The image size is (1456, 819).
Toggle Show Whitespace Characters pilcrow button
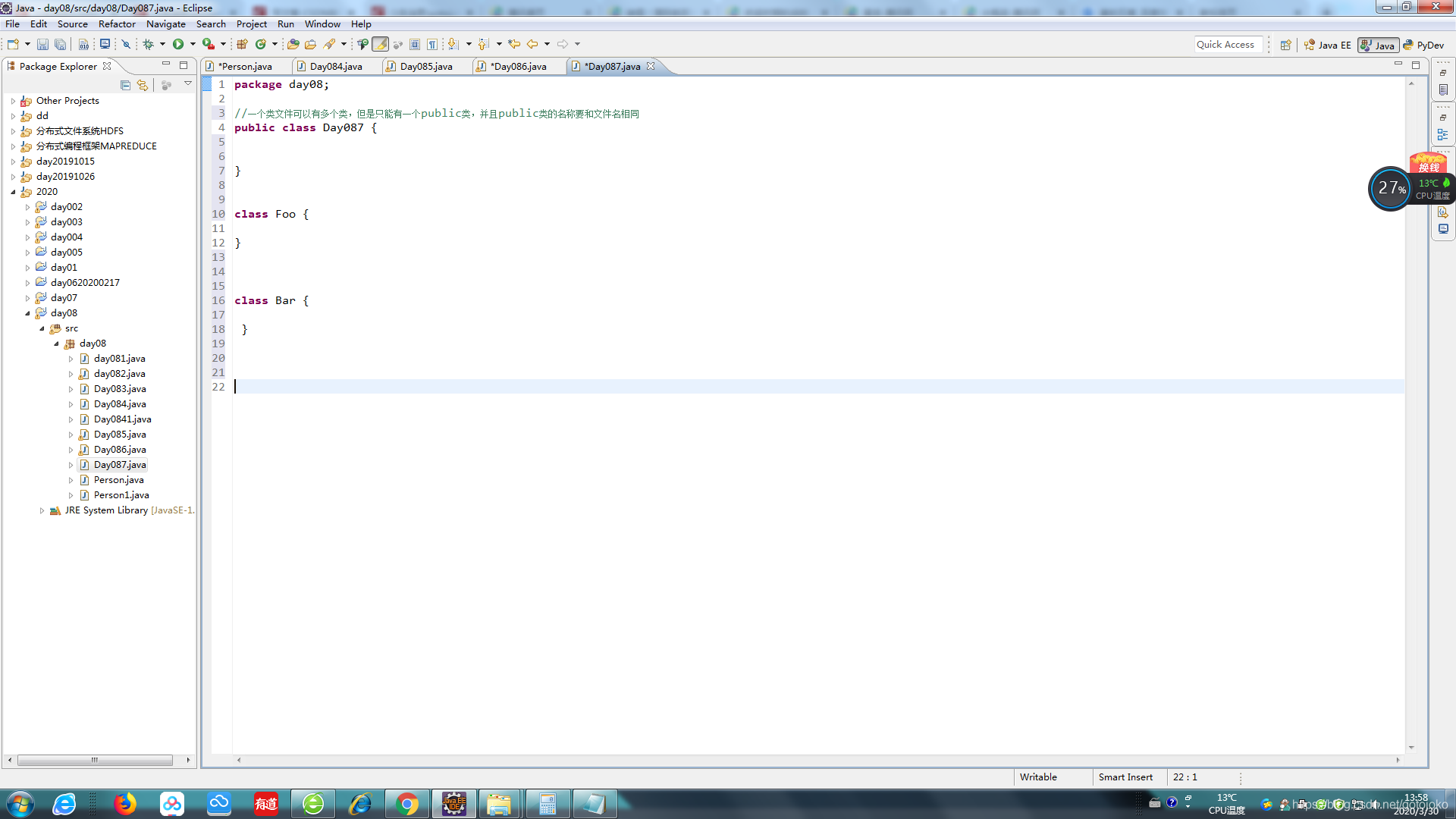[432, 45]
